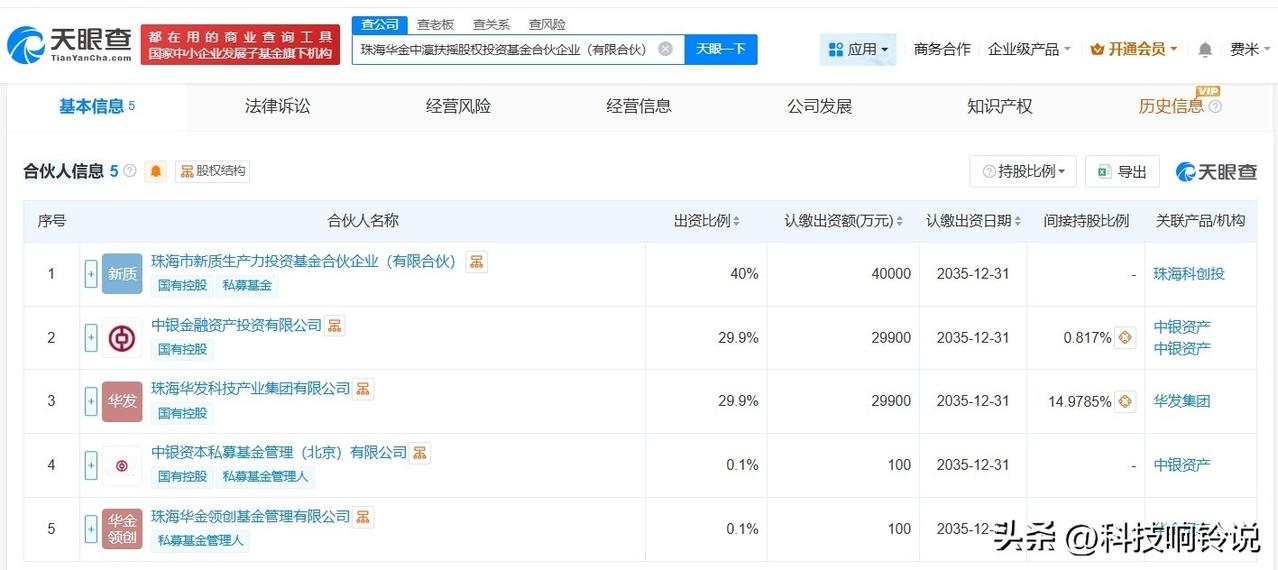
Task: Click the 私募基金 tag in row 1
Action: 248,285
